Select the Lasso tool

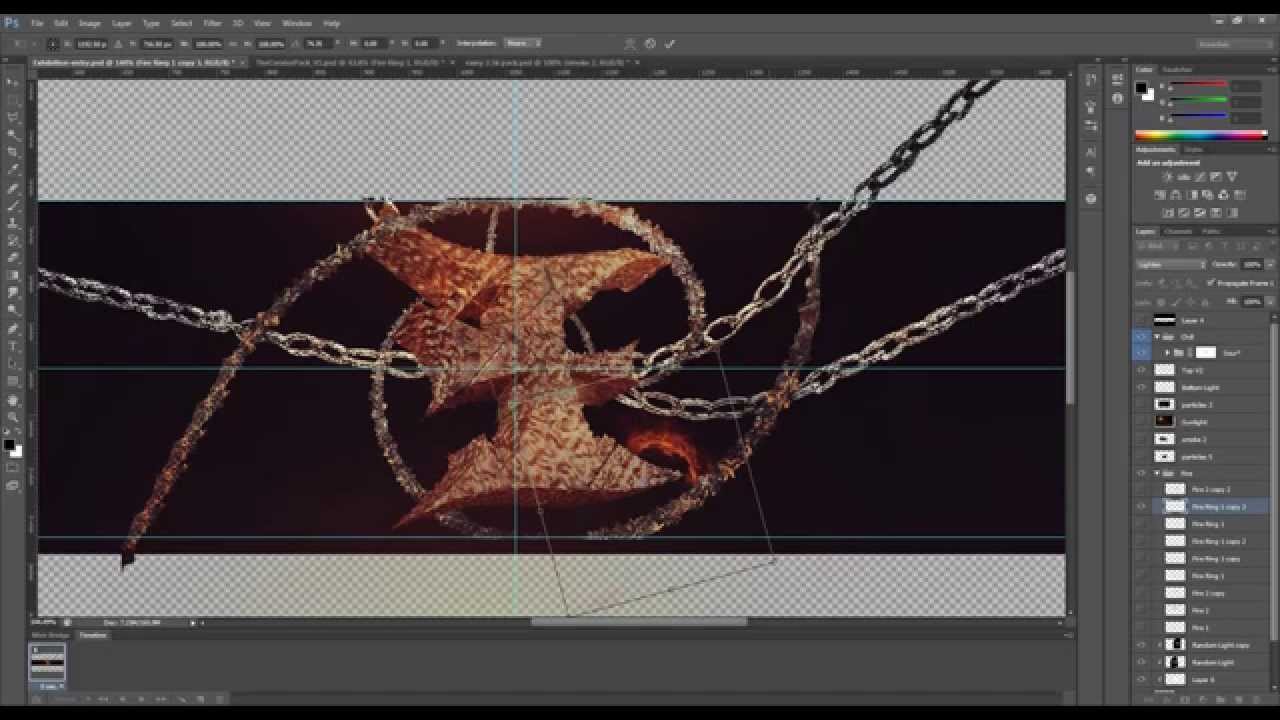[13, 117]
